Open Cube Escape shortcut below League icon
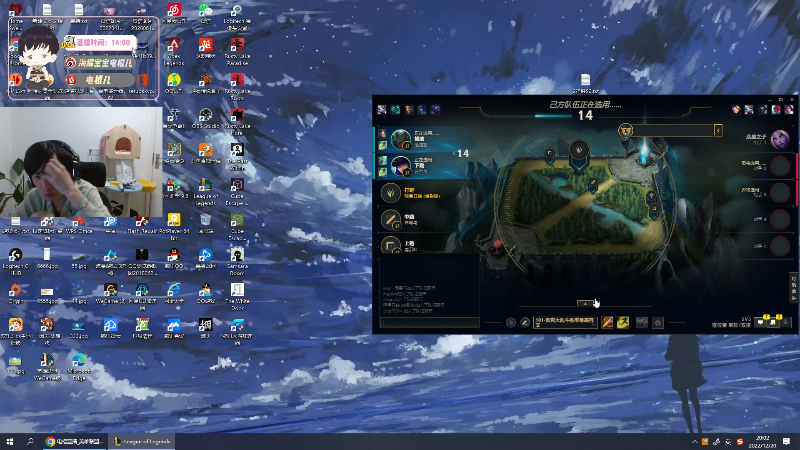Viewport: 800px width, 450px height. pos(237,228)
